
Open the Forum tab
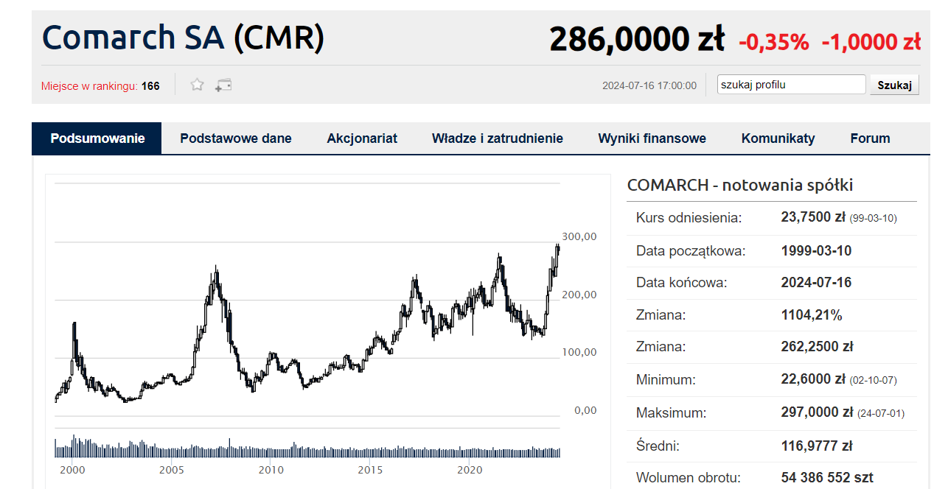tap(870, 138)
